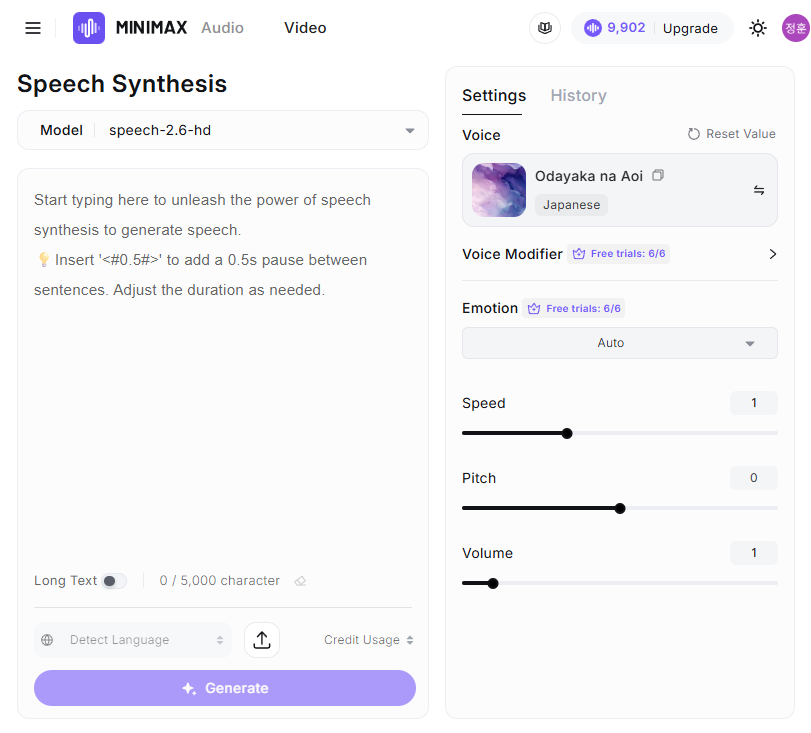Enable the Long Text toggle

pos(114,581)
